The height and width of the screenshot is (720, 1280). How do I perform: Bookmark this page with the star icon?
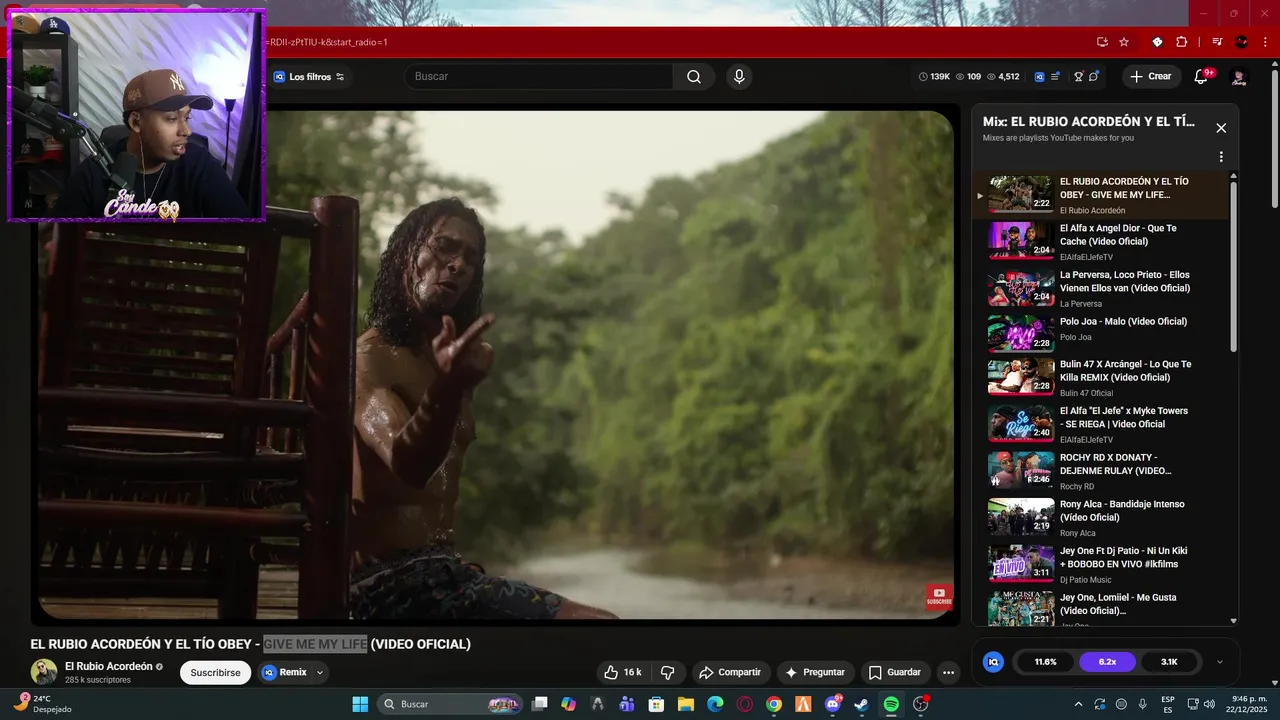pyautogui.click(x=1124, y=42)
